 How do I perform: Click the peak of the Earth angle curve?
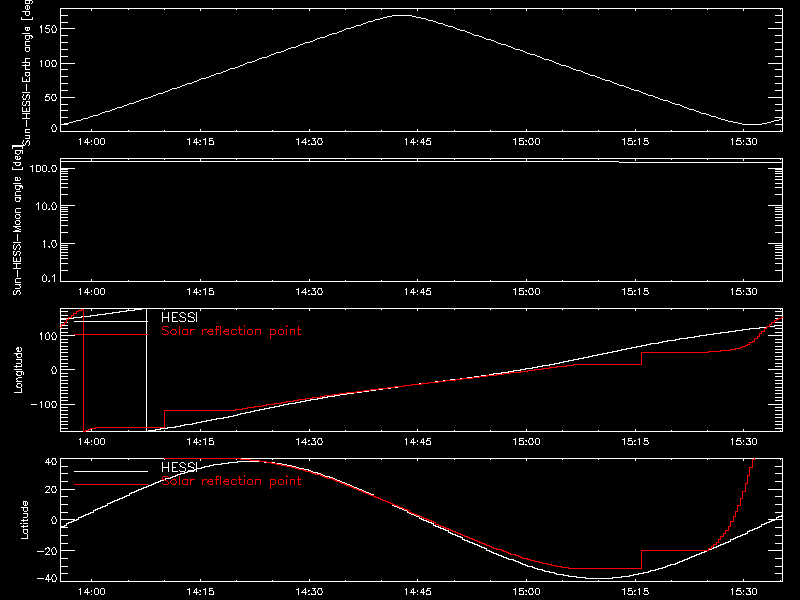403,15
